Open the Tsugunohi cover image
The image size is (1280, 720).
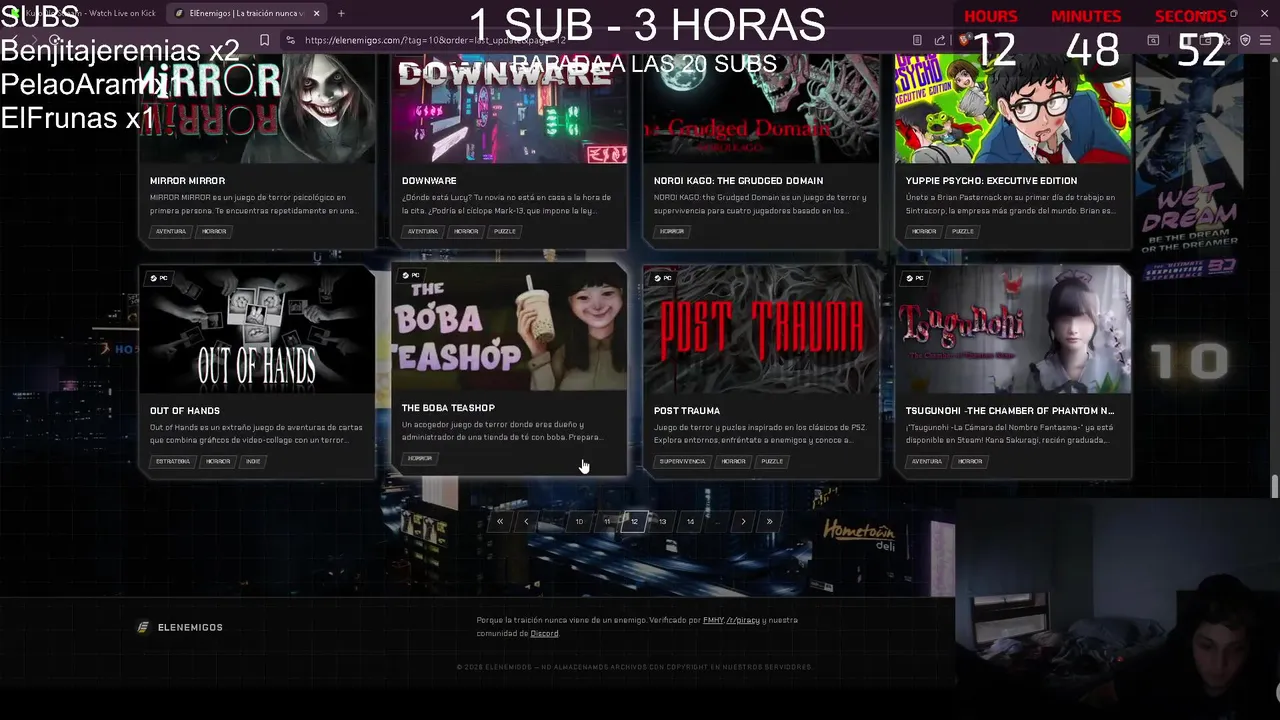1013,329
